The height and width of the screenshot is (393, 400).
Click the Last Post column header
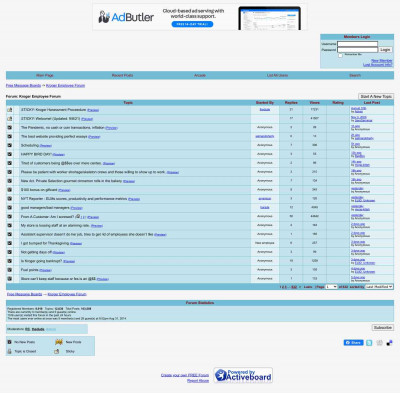pyautogui.click(x=372, y=103)
